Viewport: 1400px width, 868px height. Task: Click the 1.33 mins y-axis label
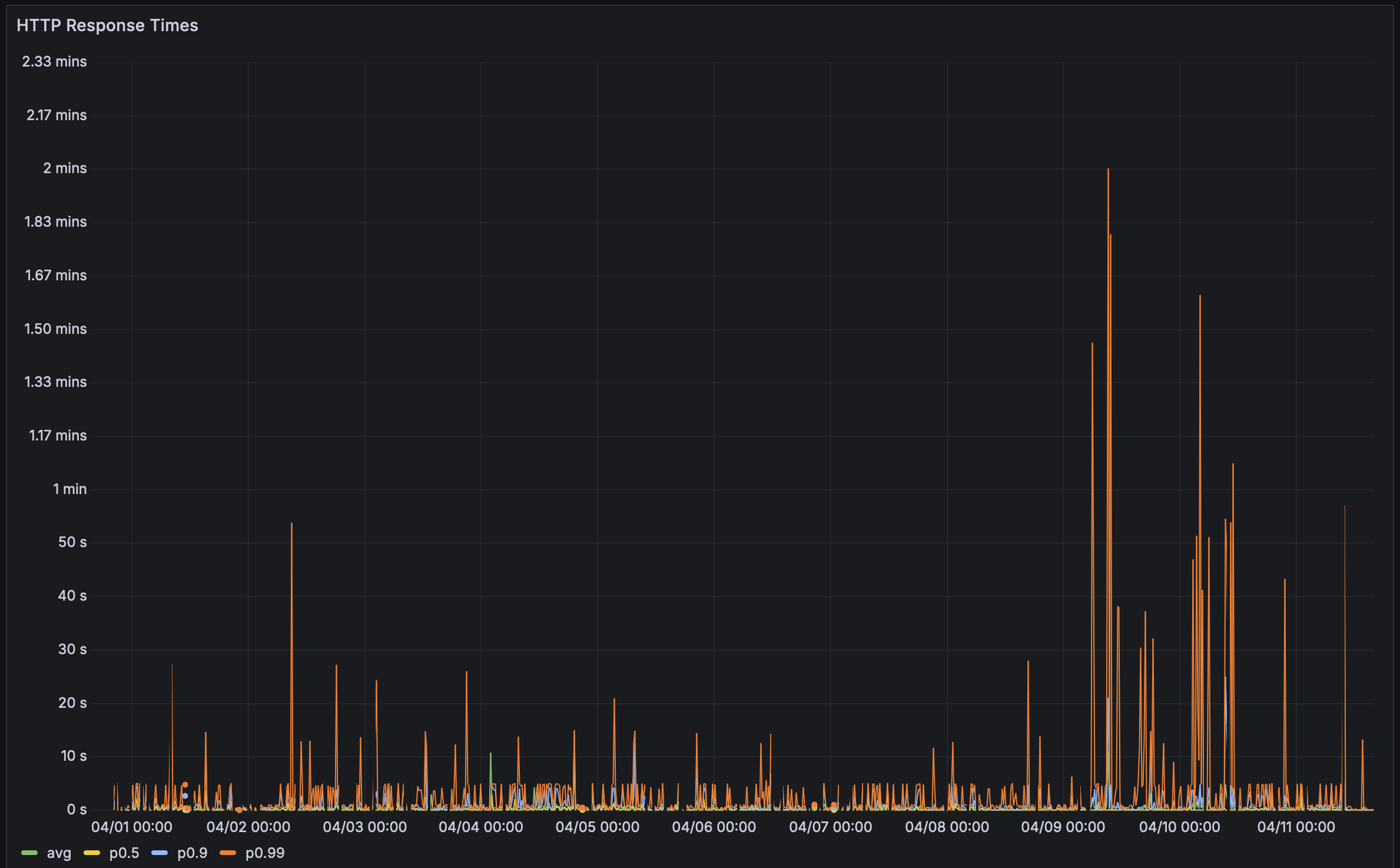pos(55,382)
